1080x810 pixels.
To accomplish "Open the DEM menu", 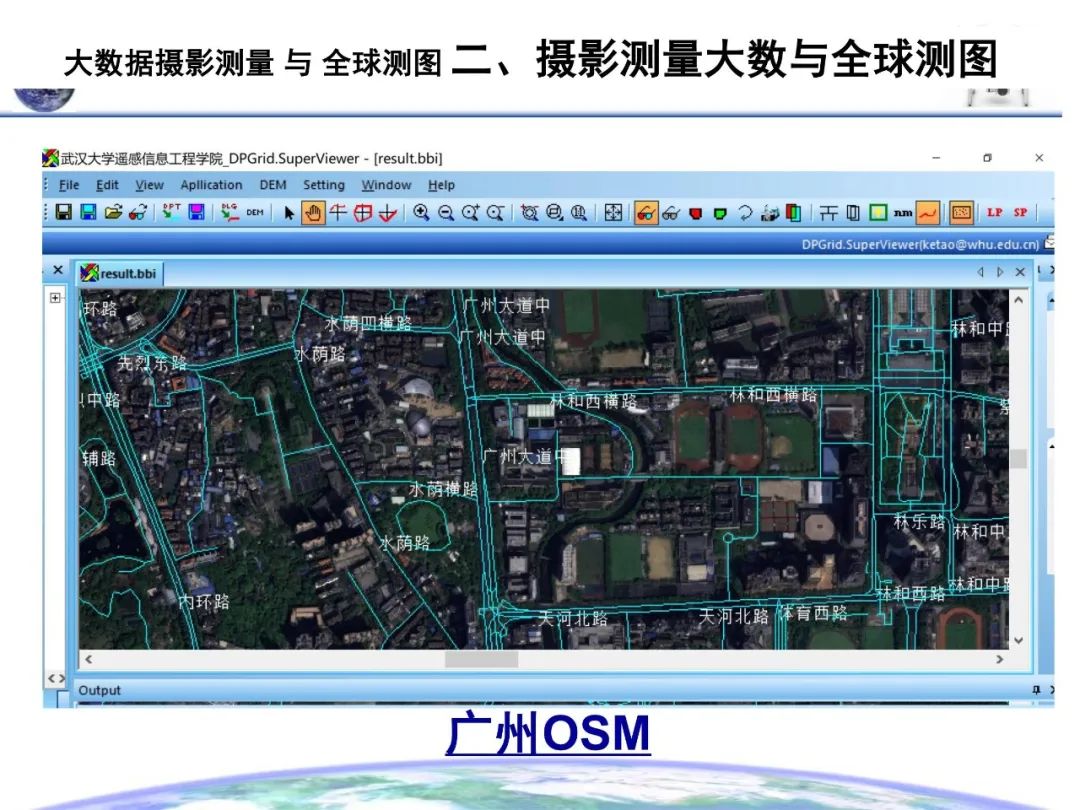I will [x=271, y=185].
